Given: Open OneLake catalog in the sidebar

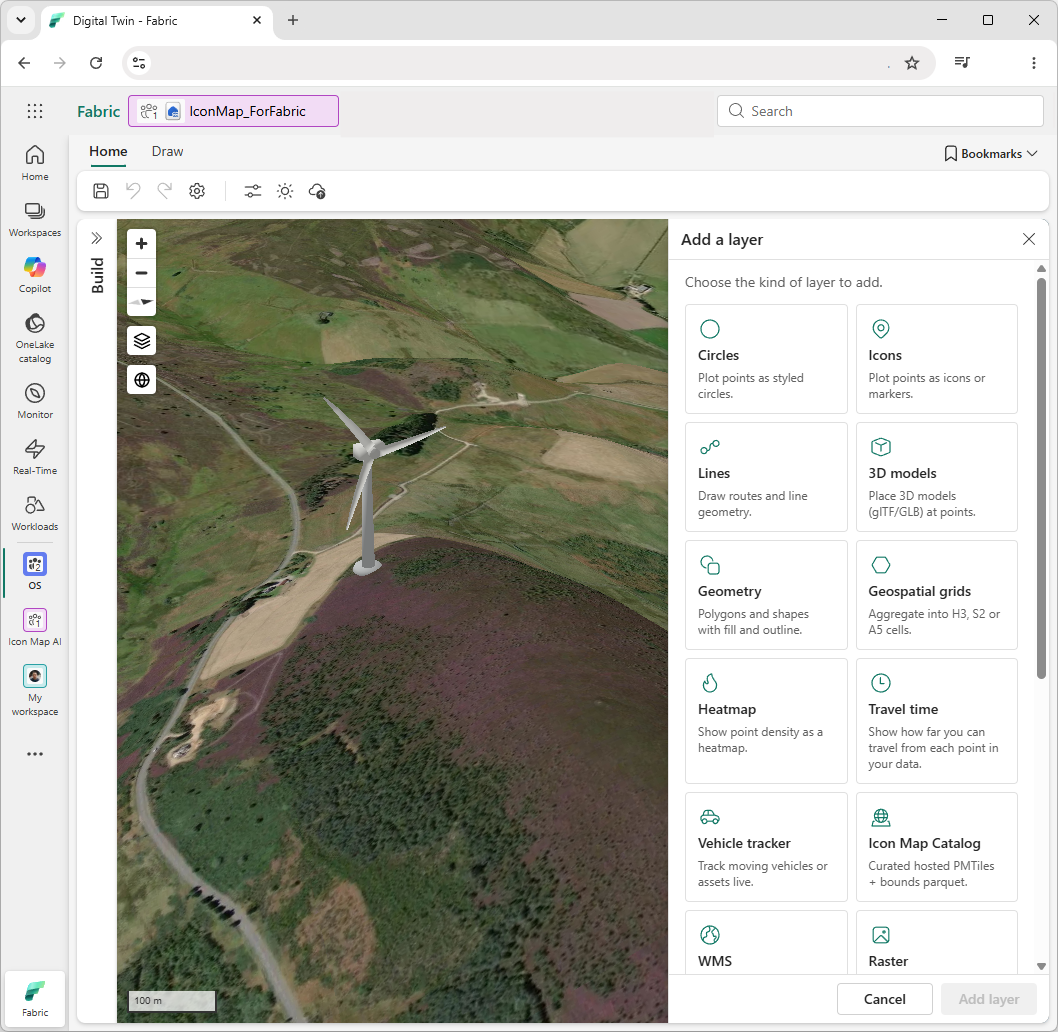Looking at the screenshot, I should (x=35, y=338).
